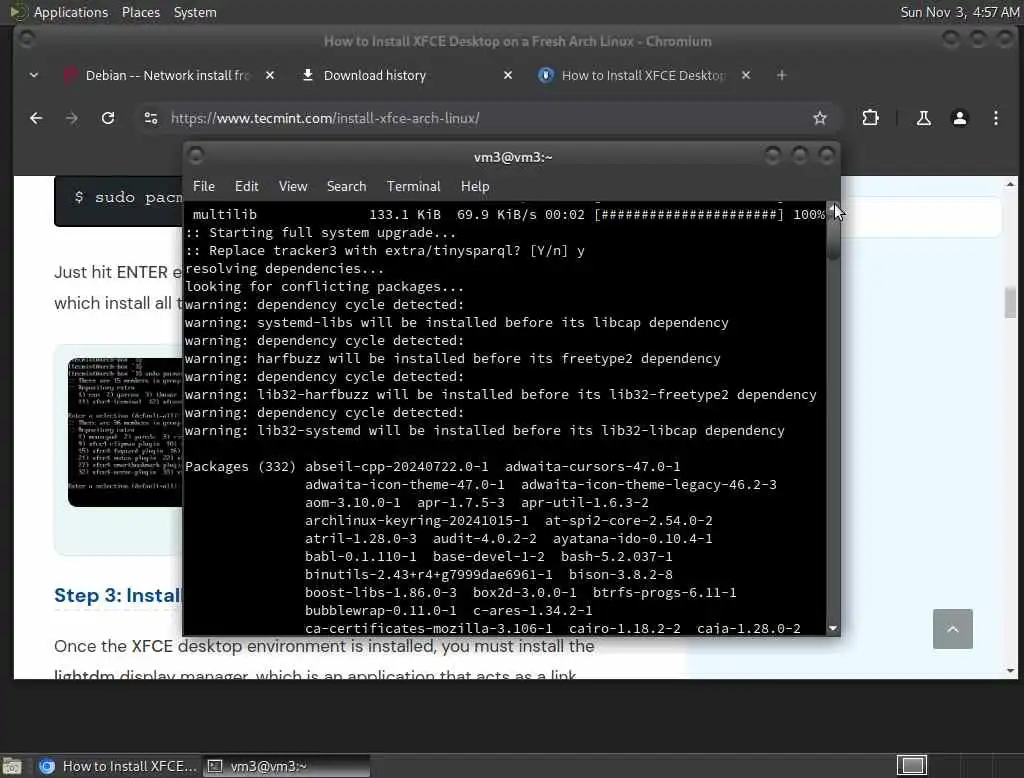
Task: Click 'binutils-2.43+r4+g7999dae6961-1' package name
Action: [428, 575]
